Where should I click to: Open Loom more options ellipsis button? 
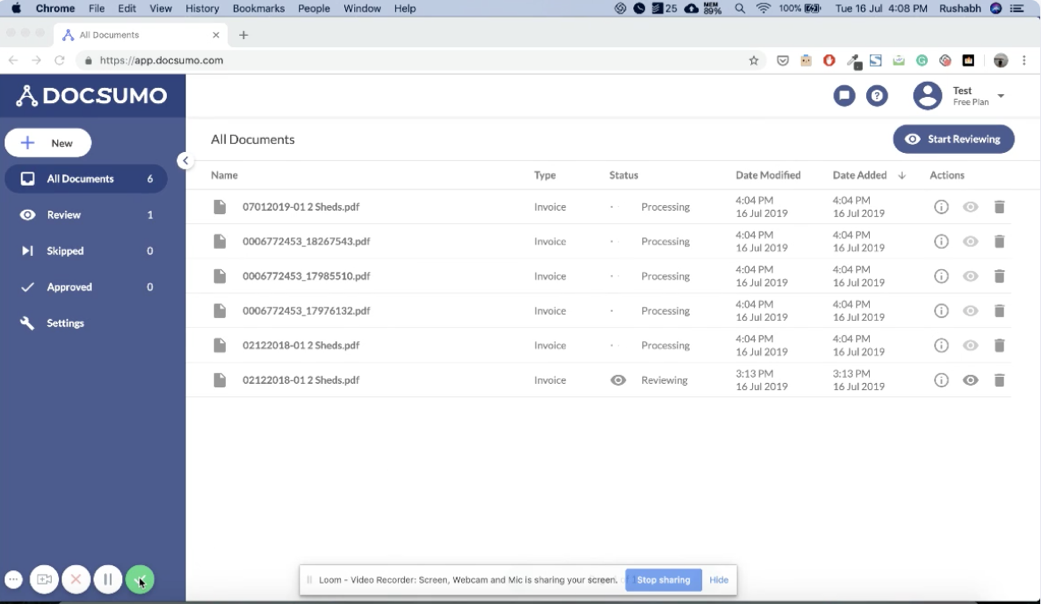(13, 579)
